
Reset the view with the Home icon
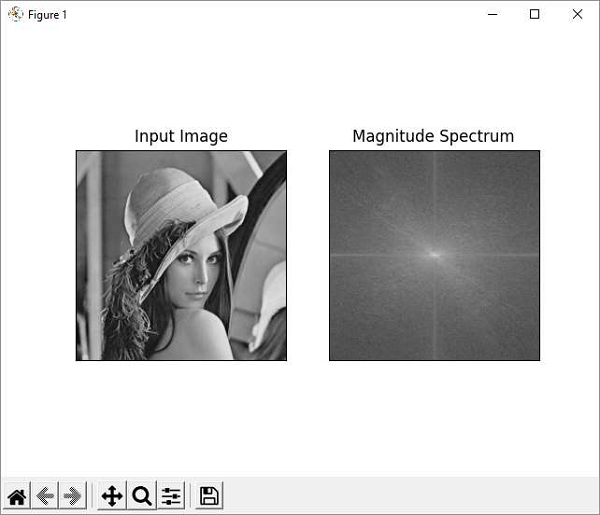tap(17, 496)
